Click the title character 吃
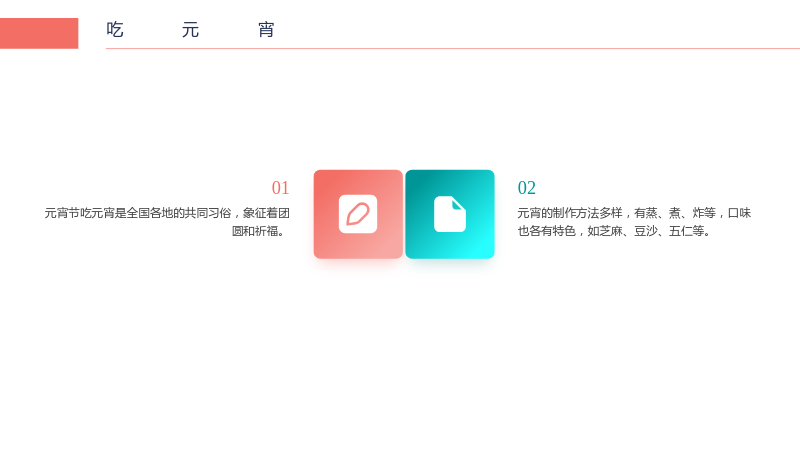 (x=115, y=30)
